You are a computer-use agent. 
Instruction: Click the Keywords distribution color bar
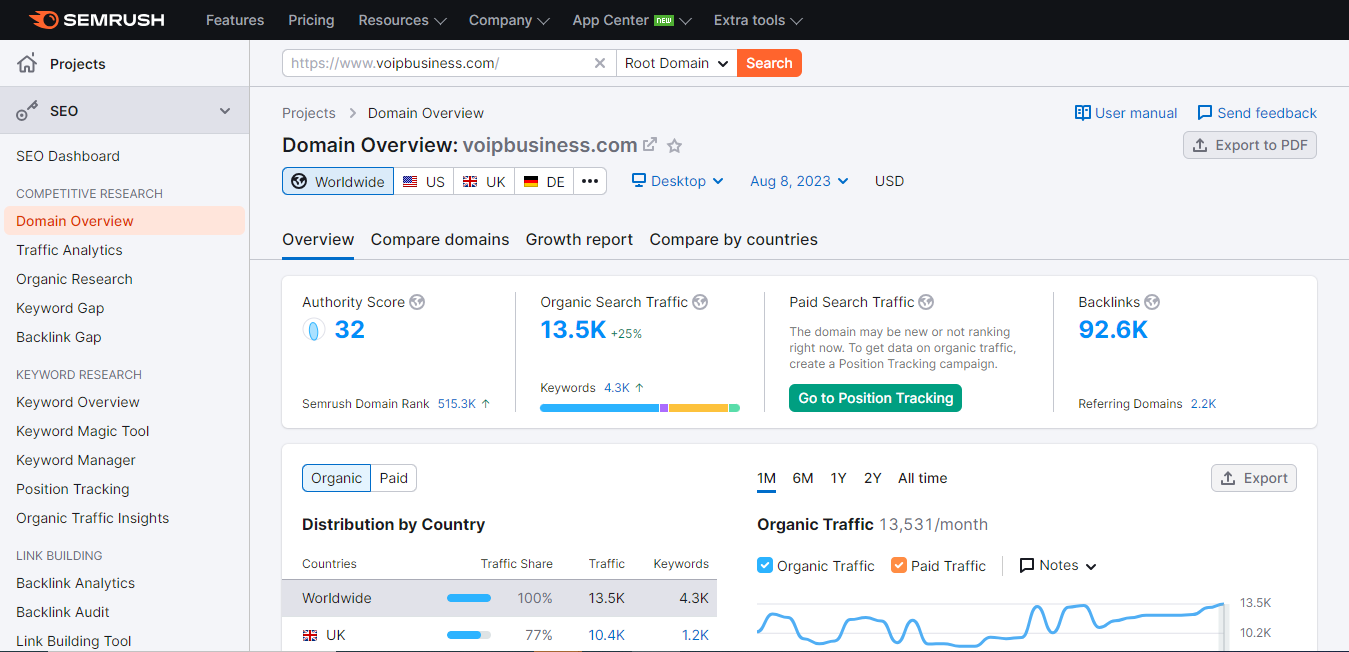click(x=640, y=408)
